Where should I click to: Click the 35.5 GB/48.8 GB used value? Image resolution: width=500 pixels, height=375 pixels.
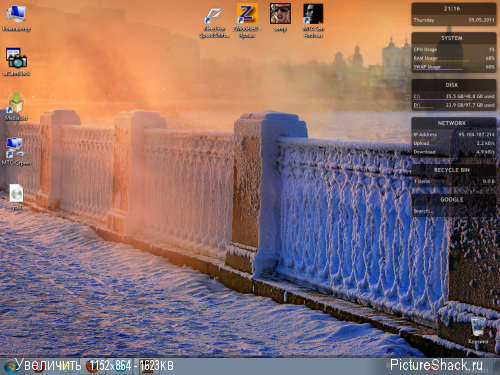(470, 96)
